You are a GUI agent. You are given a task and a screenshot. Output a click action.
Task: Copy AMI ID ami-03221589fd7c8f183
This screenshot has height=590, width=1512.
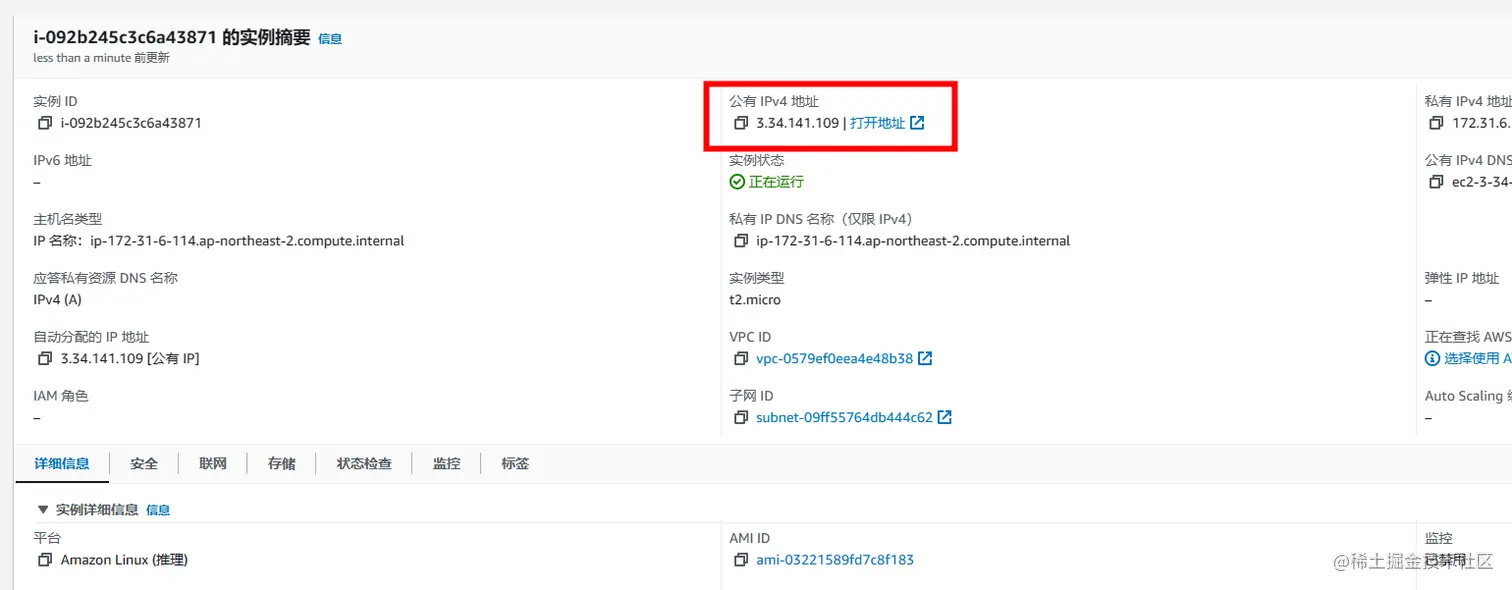741,560
